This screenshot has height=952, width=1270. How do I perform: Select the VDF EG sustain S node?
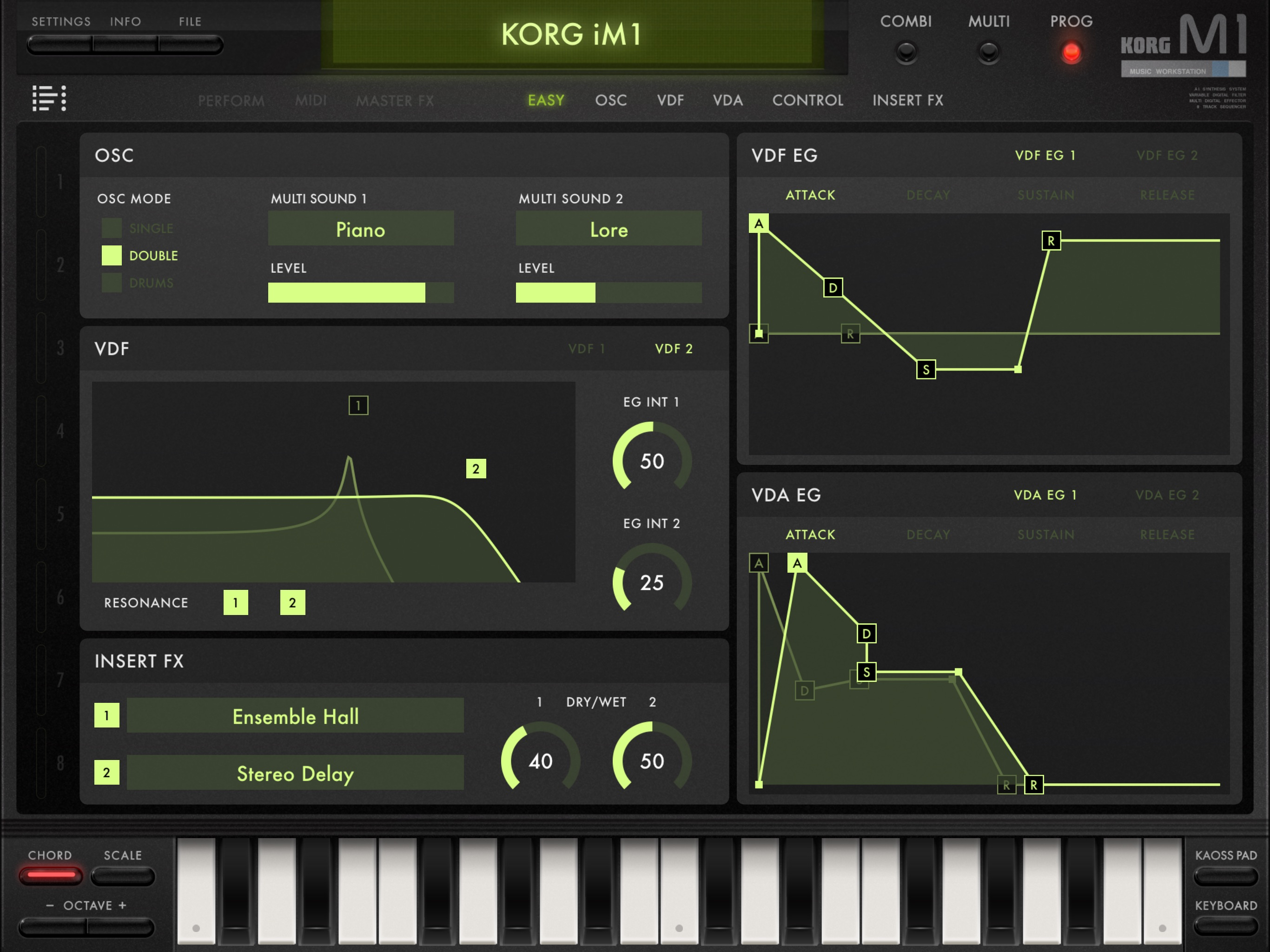click(926, 370)
